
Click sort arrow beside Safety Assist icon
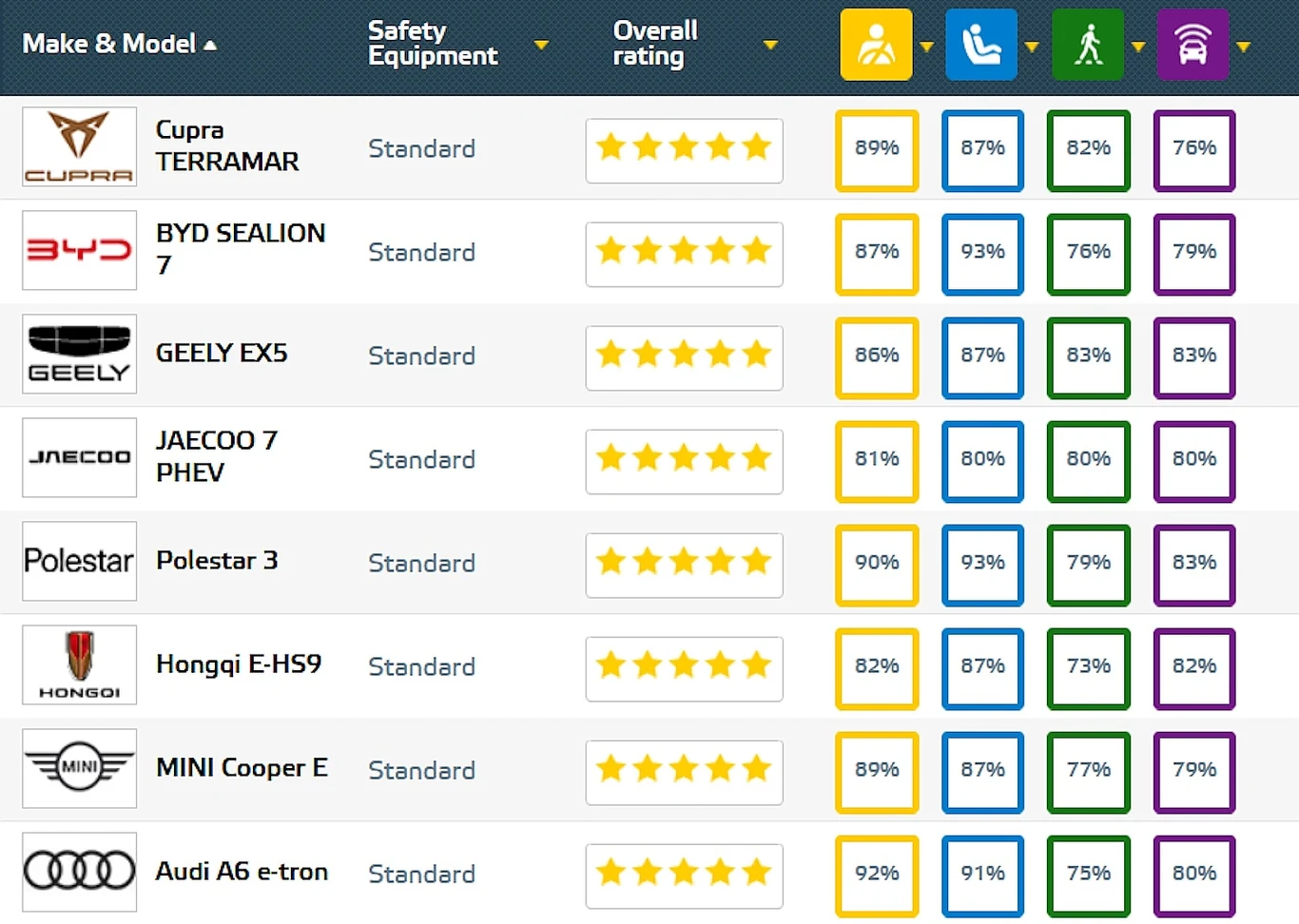pos(1243,46)
